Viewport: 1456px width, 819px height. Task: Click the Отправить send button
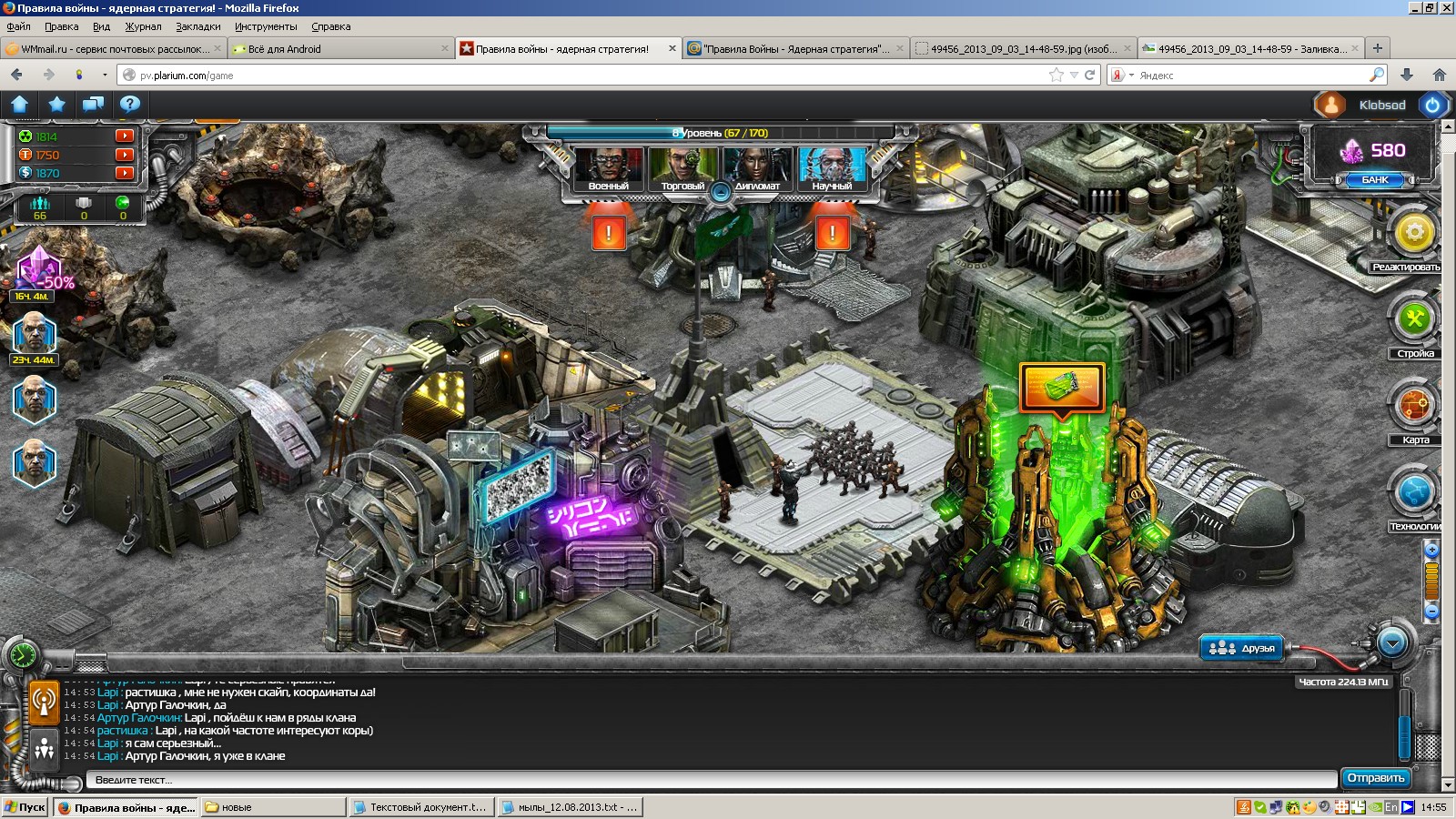pos(1376,778)
